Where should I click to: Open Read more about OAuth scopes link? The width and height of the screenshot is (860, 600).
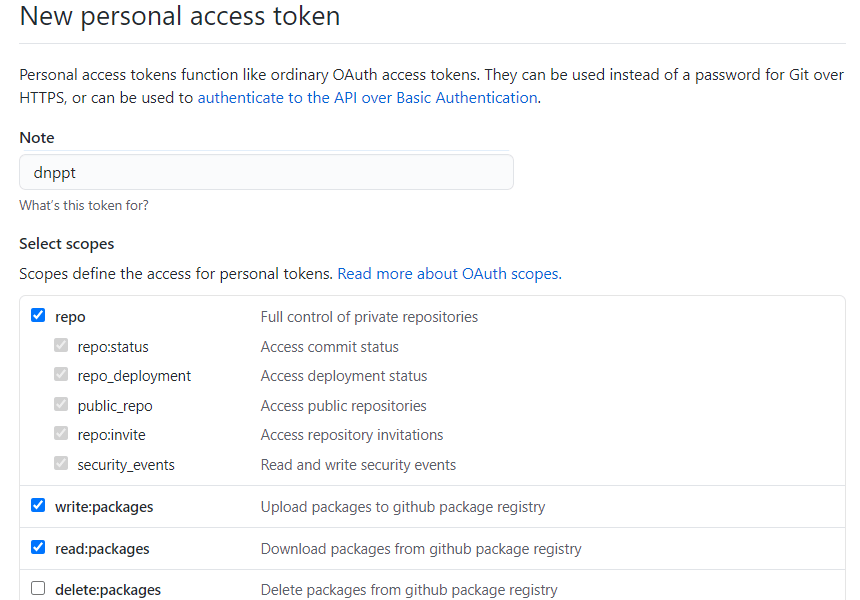[x=449, y=274]
